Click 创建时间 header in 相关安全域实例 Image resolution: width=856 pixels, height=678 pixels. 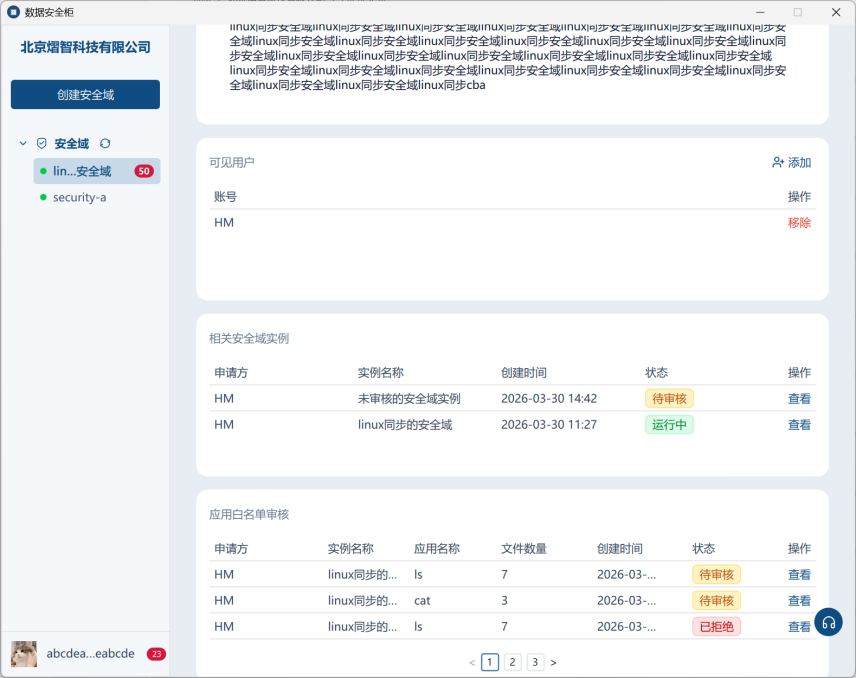click(524, 373)
